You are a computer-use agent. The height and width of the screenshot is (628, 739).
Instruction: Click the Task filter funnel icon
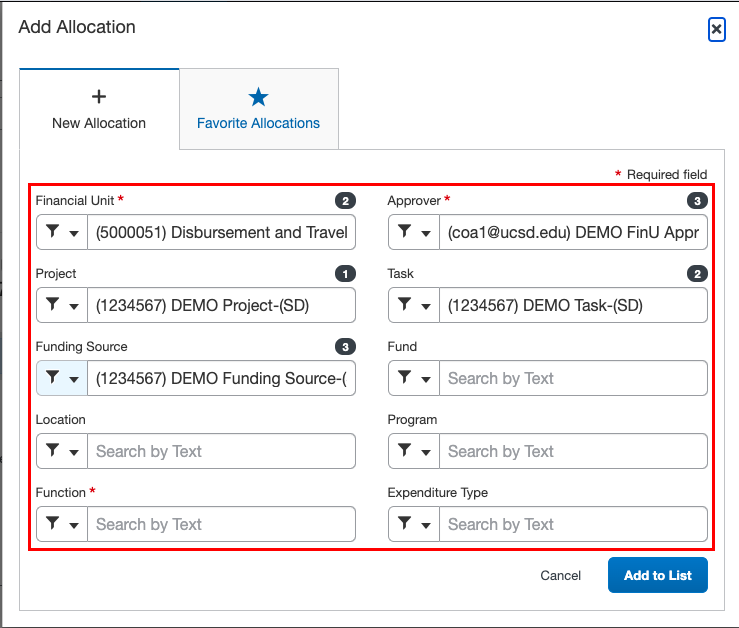(x=404, y=305)
